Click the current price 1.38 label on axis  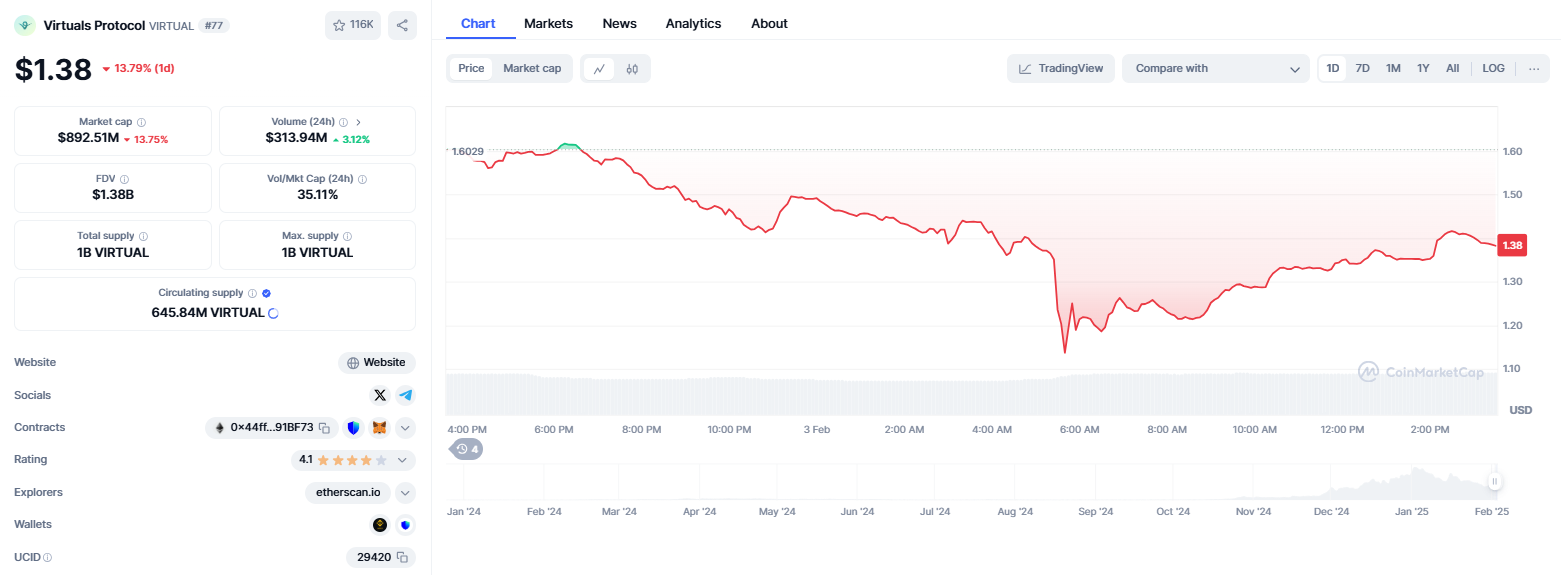[x=1512, y=245]
